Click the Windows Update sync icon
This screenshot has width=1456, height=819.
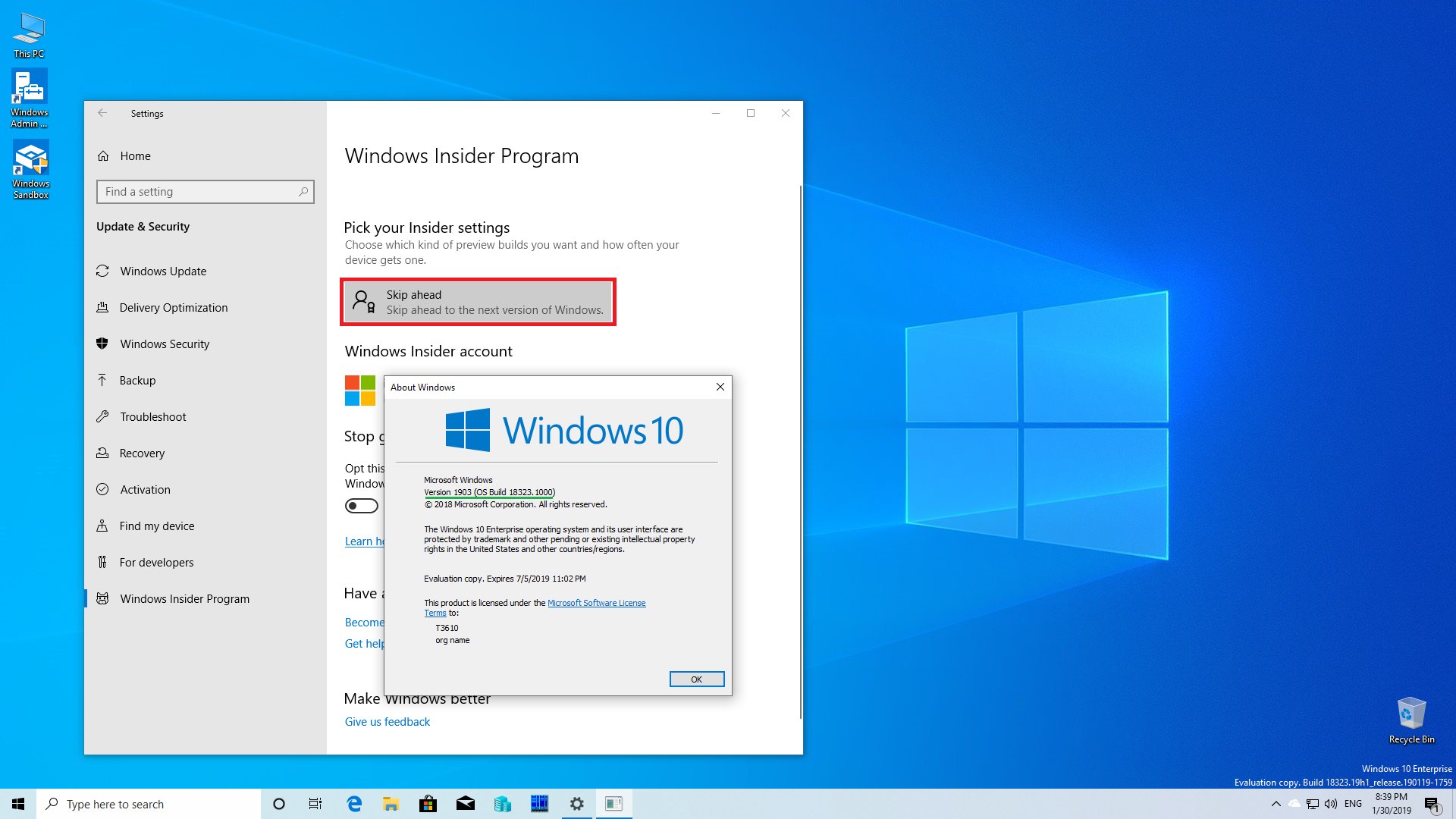[102, 271]
